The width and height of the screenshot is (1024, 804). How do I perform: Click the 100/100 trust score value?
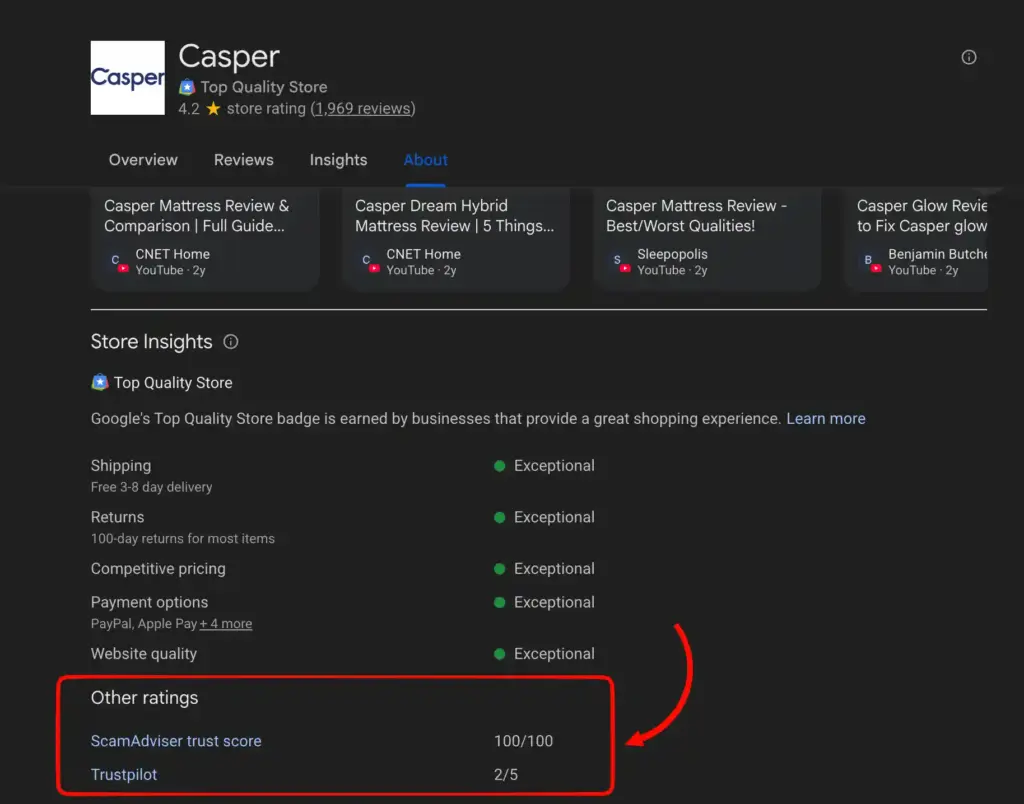[523, 741]
